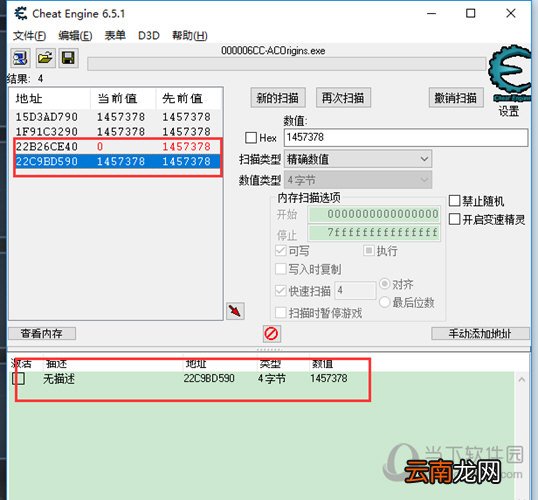This screenshot has width=538, height=500.
Task: Open the 文件(F) menu
Action: coord(30,35)
